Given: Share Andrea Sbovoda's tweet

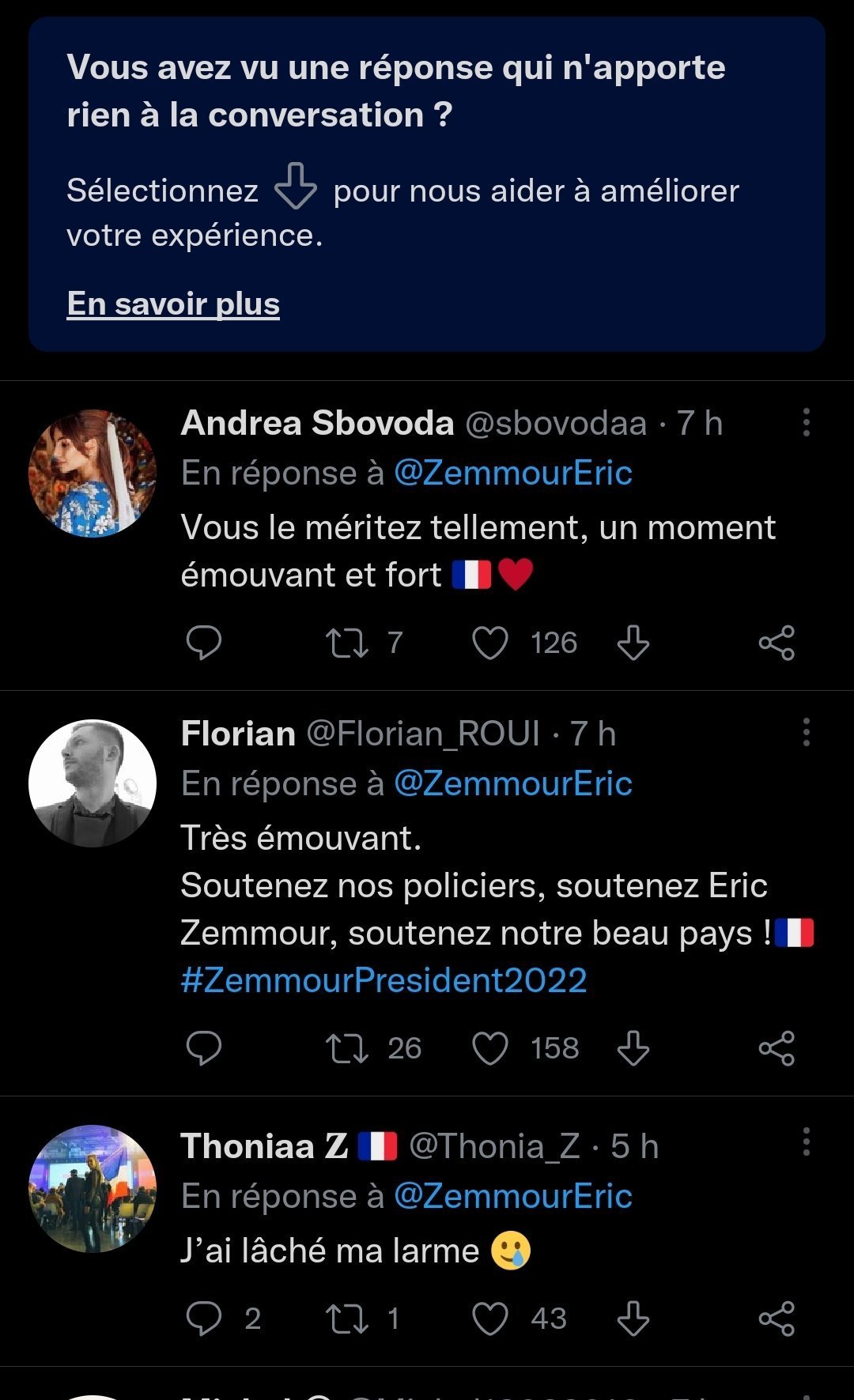Looking at the screenshot, I should [x=777, y=643].
